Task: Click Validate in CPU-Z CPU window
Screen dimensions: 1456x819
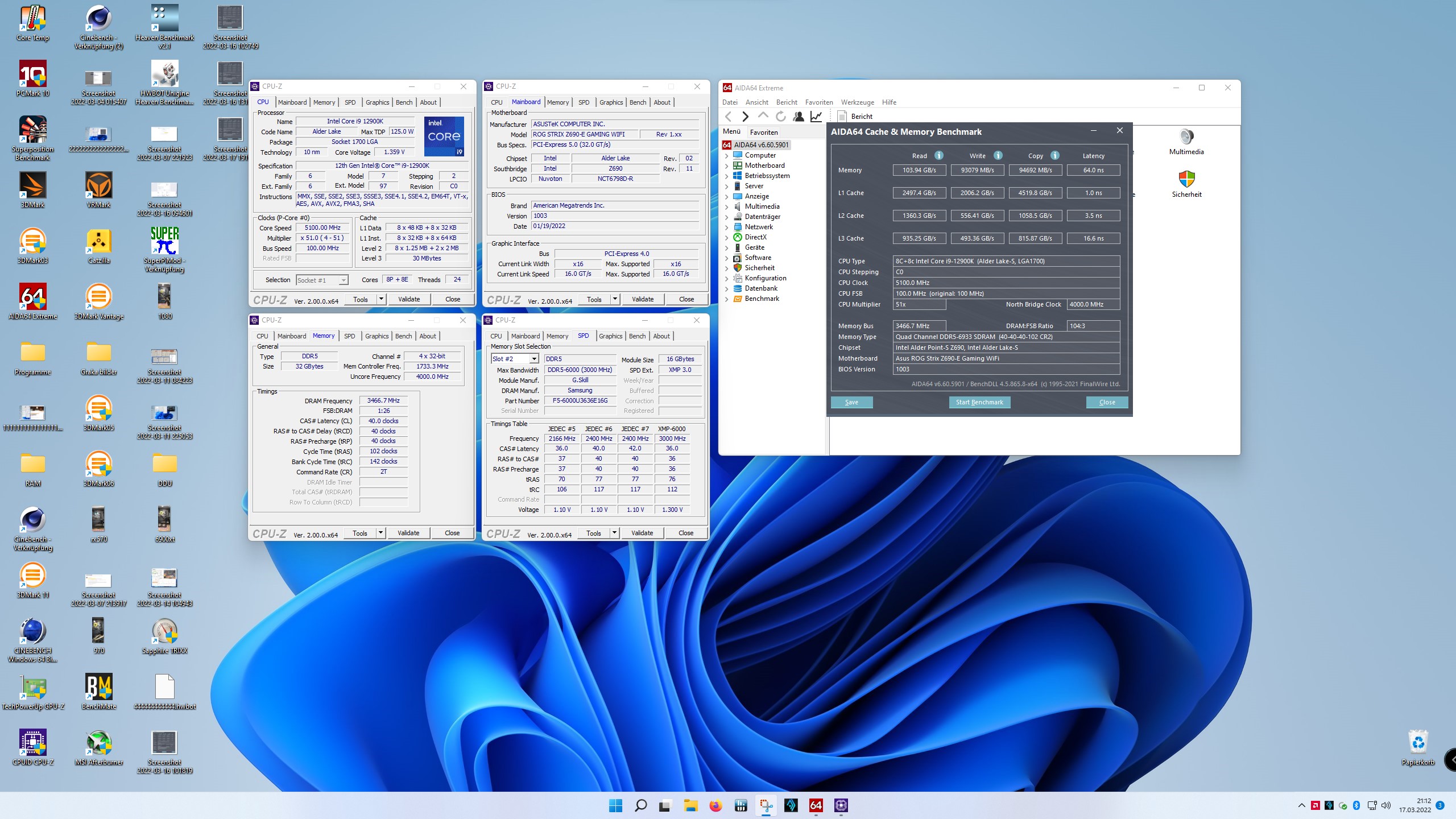Action: click(x=409, y=299)
